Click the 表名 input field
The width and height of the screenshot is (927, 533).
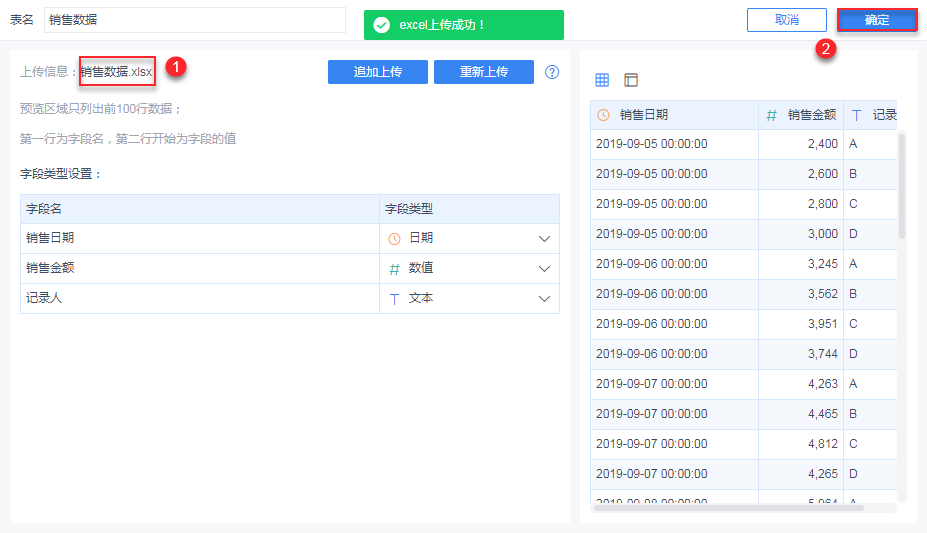pos(195,20)
